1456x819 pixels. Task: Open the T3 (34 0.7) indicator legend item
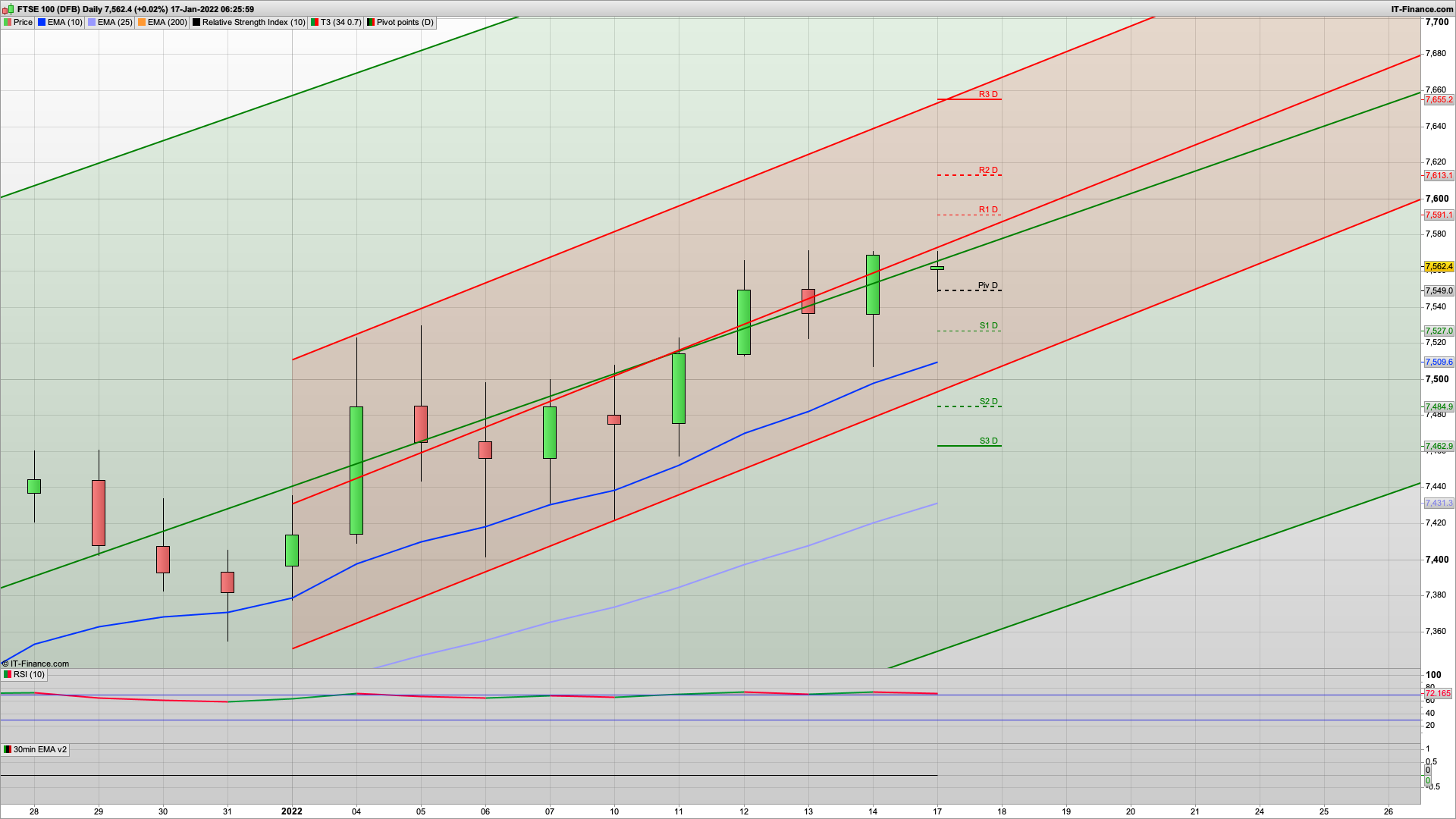(x=336, y=22)
